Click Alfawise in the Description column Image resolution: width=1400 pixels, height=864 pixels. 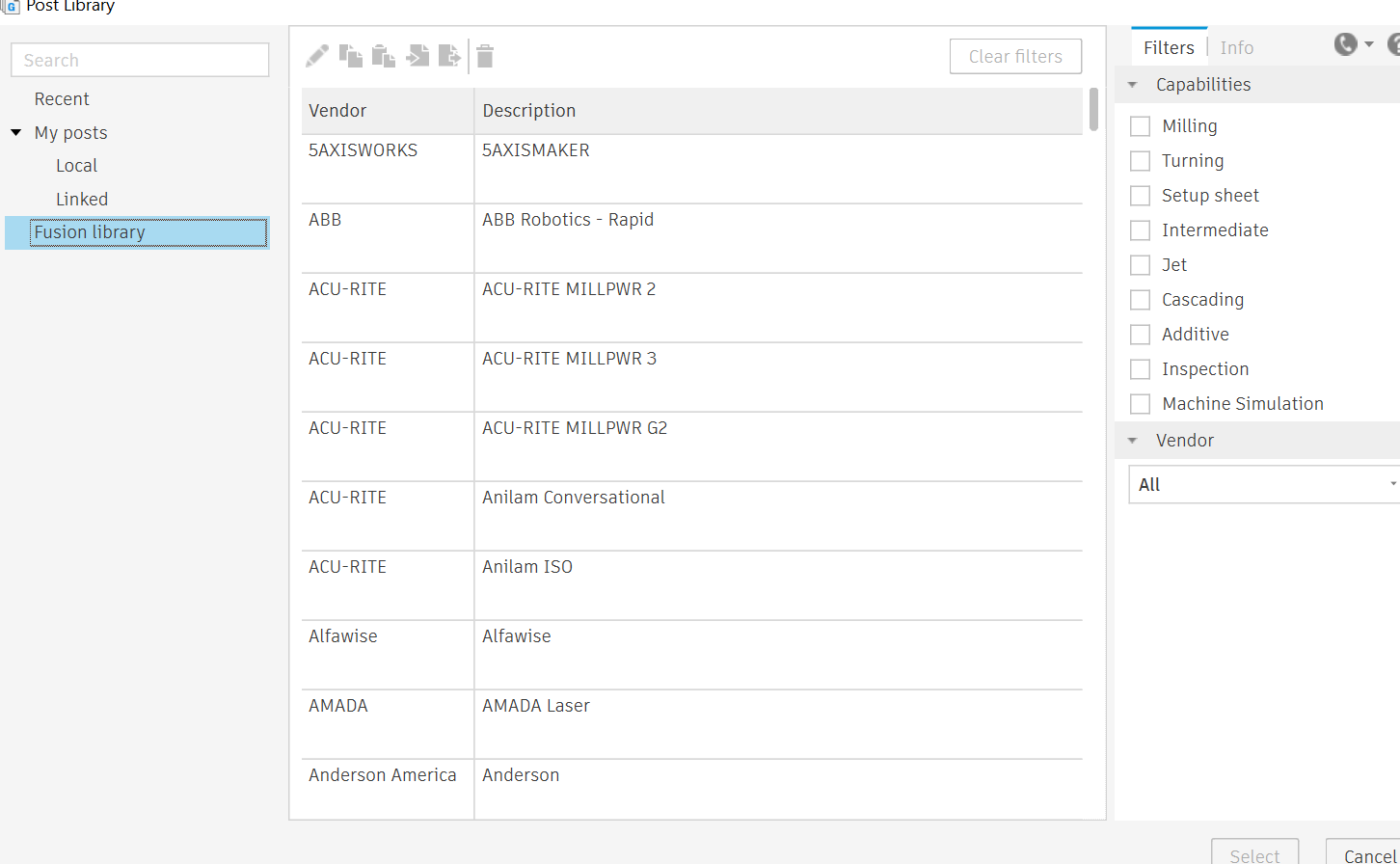(517, 636)
